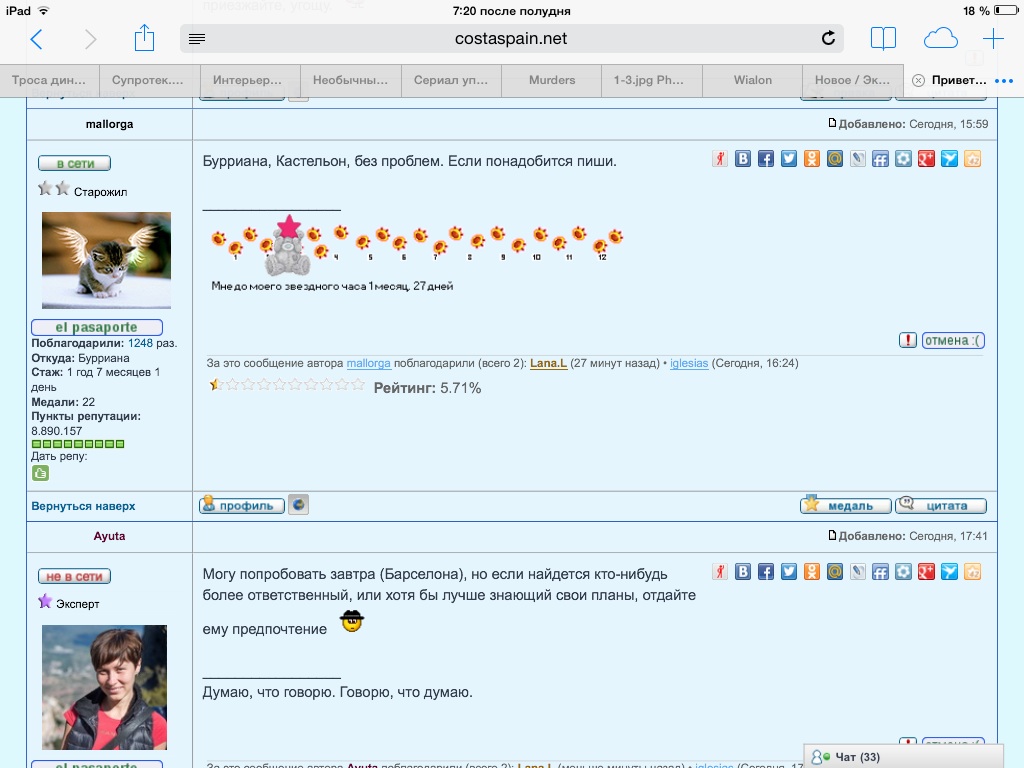Open Safari bookmarks book icon
This screenshot has height=768, width=1024.
tap(883, 39)
